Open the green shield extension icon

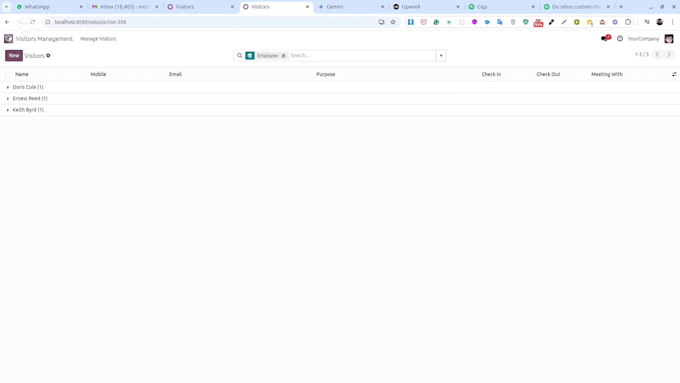click(526, 22)
